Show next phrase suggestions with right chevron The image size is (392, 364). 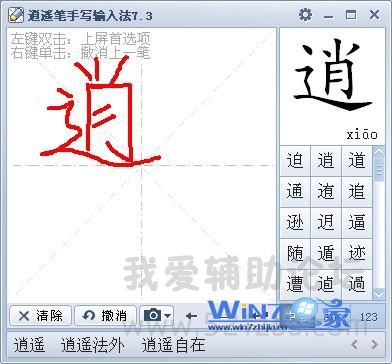tap(375, 344)
